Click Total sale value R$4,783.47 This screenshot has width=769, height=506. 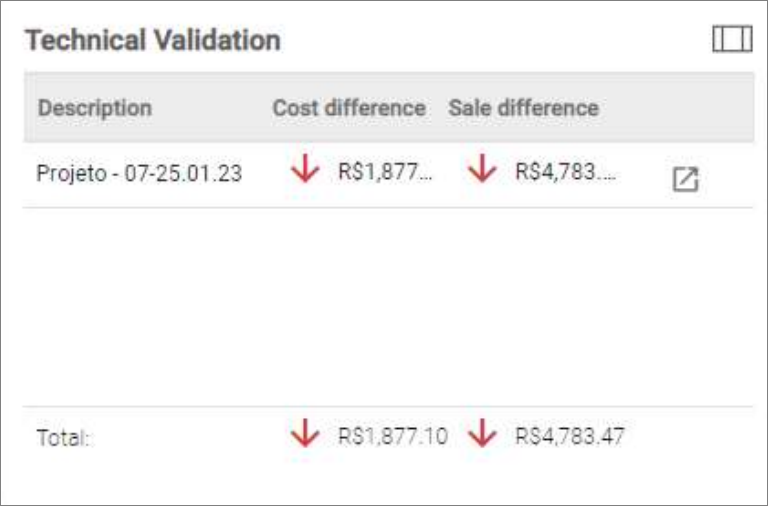point(570,436)
